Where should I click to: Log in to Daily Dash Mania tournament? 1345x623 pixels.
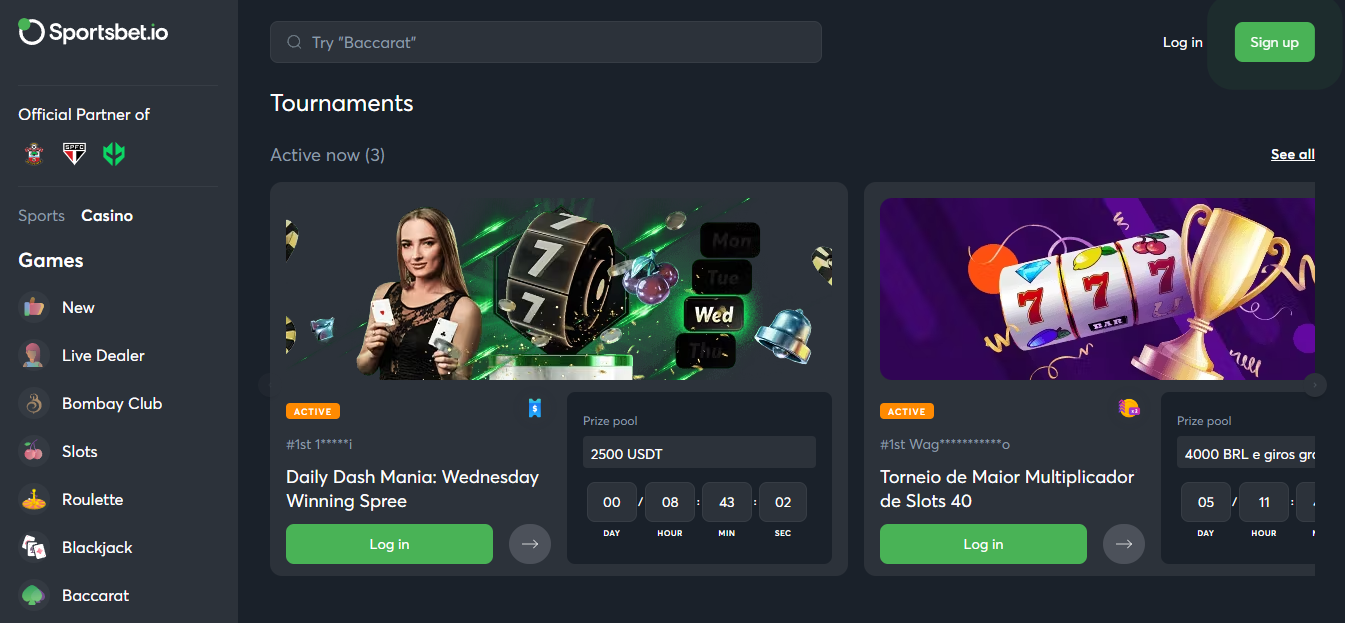coord(389,544)
